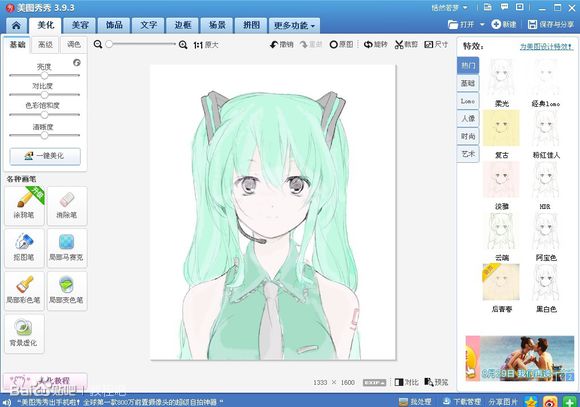Go to the home icon tab
Screen dimensions: 580x407
pyautogui.click(x=16, y=26)
